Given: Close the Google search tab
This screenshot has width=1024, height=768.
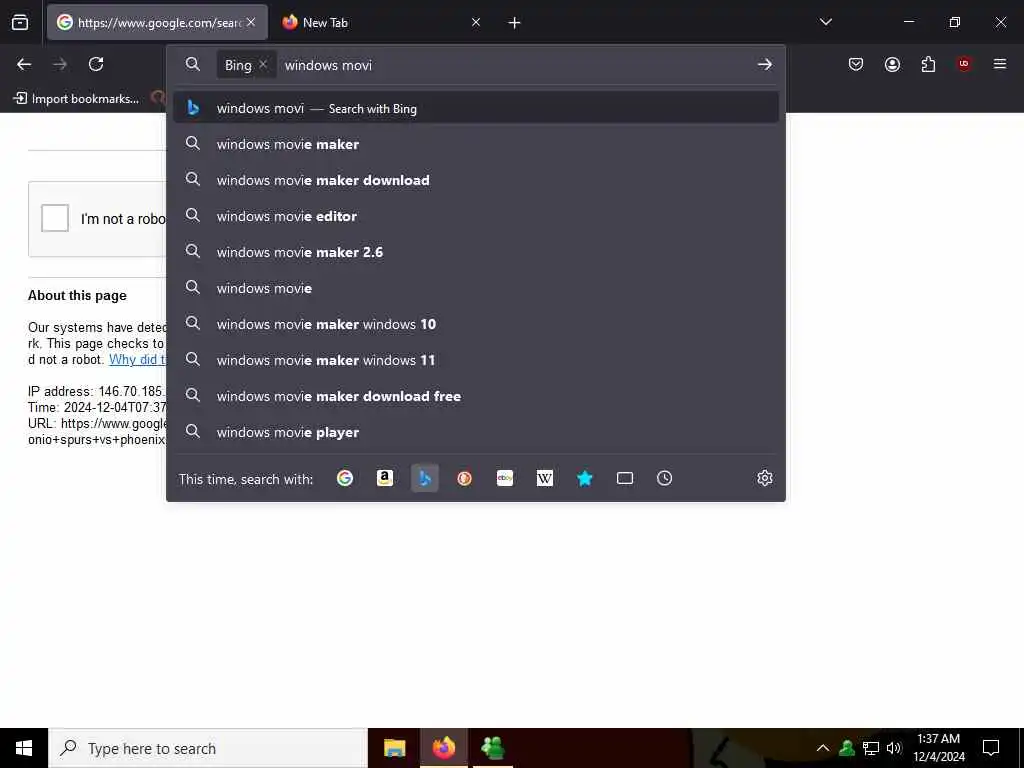Looking at the screenshot, I should 251,22.
